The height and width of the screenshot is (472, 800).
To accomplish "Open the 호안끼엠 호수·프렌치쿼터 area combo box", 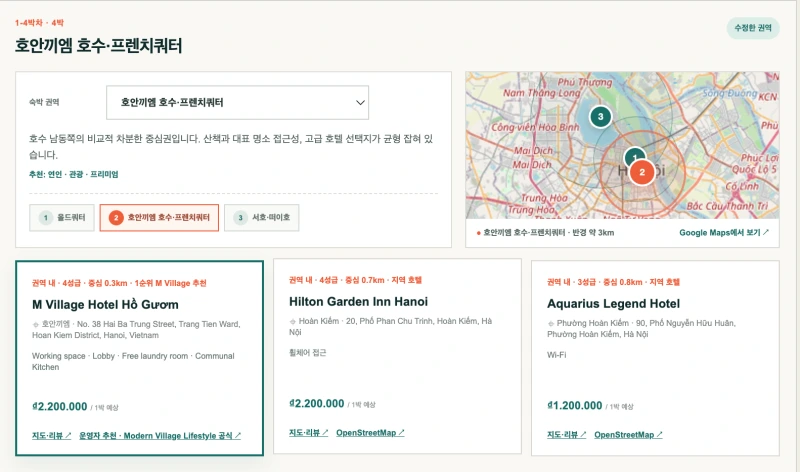I will (x=237, y=103).
